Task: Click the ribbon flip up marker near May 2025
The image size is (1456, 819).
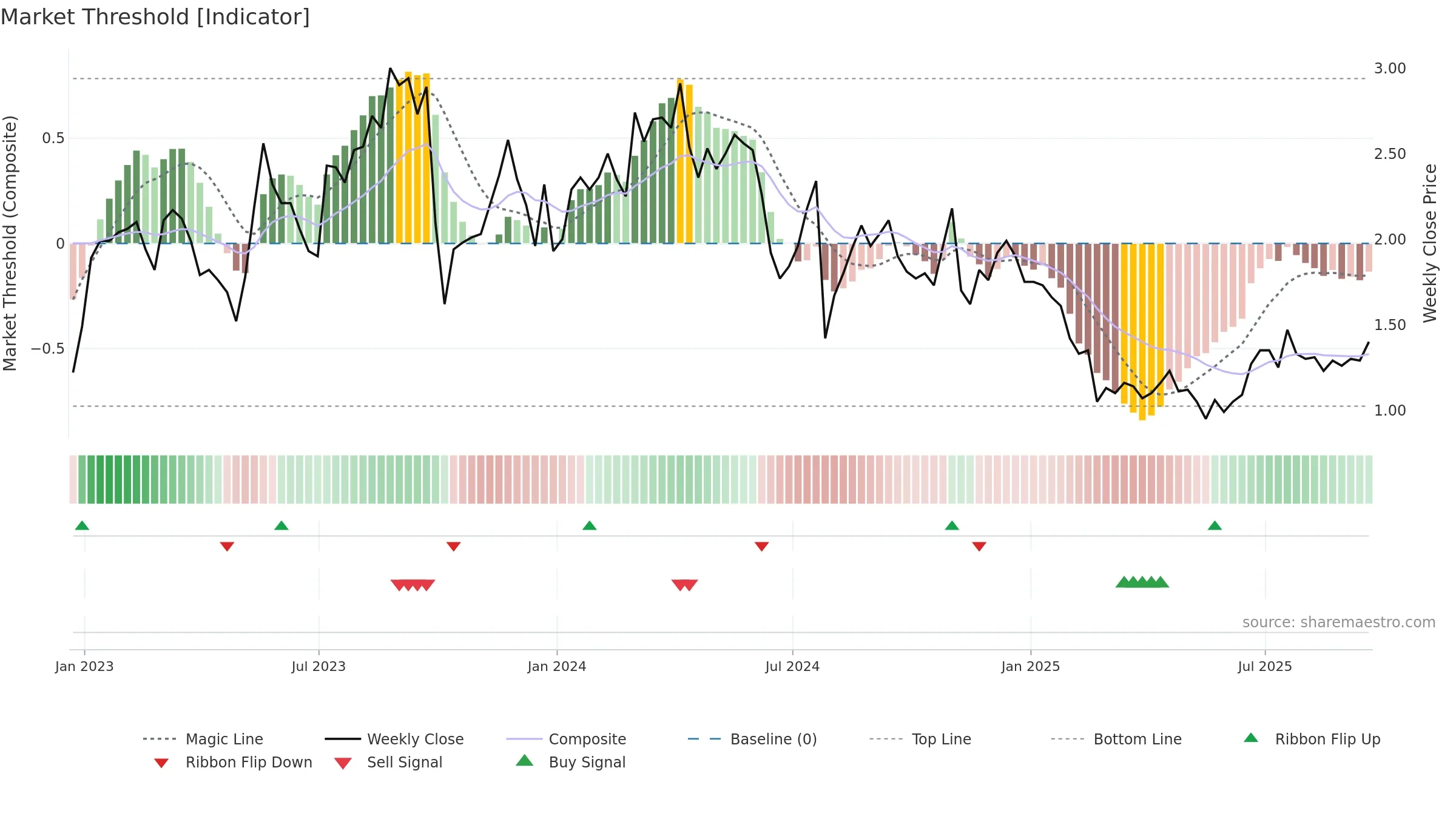Action: tap(1215, 525)
